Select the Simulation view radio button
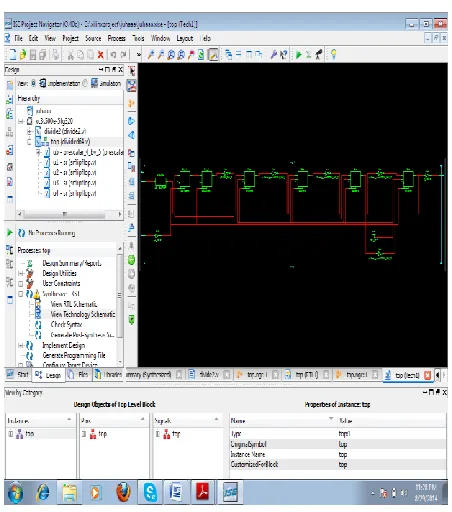452x512 pixels. pyautogui.click(x=85, y=83)
